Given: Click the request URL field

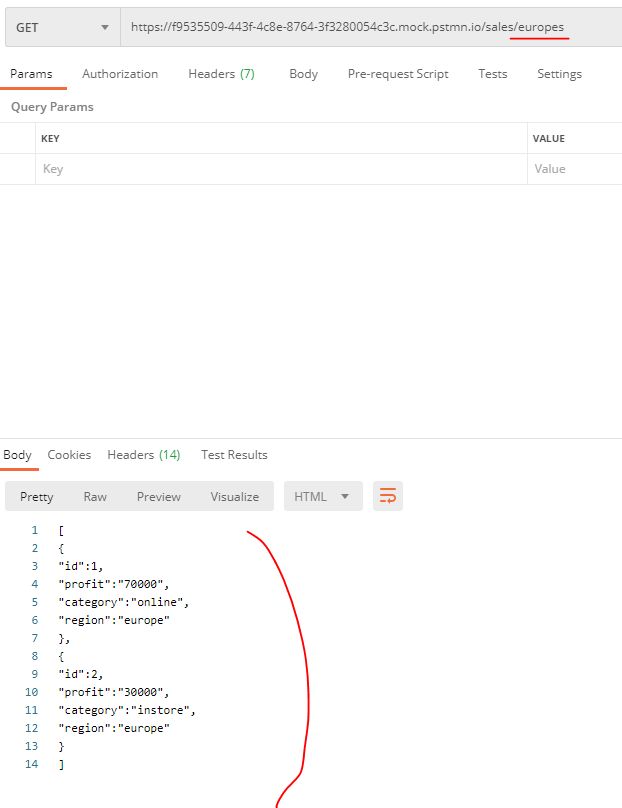Looking at the screenshot, I should (371, 27).
